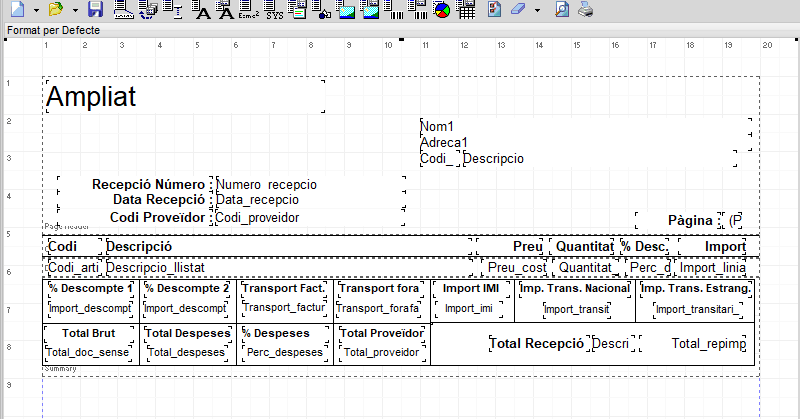Select the 'Import_transitari_' field
The height and width of the screenshot is (419, 800).
pyautogui.click(x=698, y=309)
